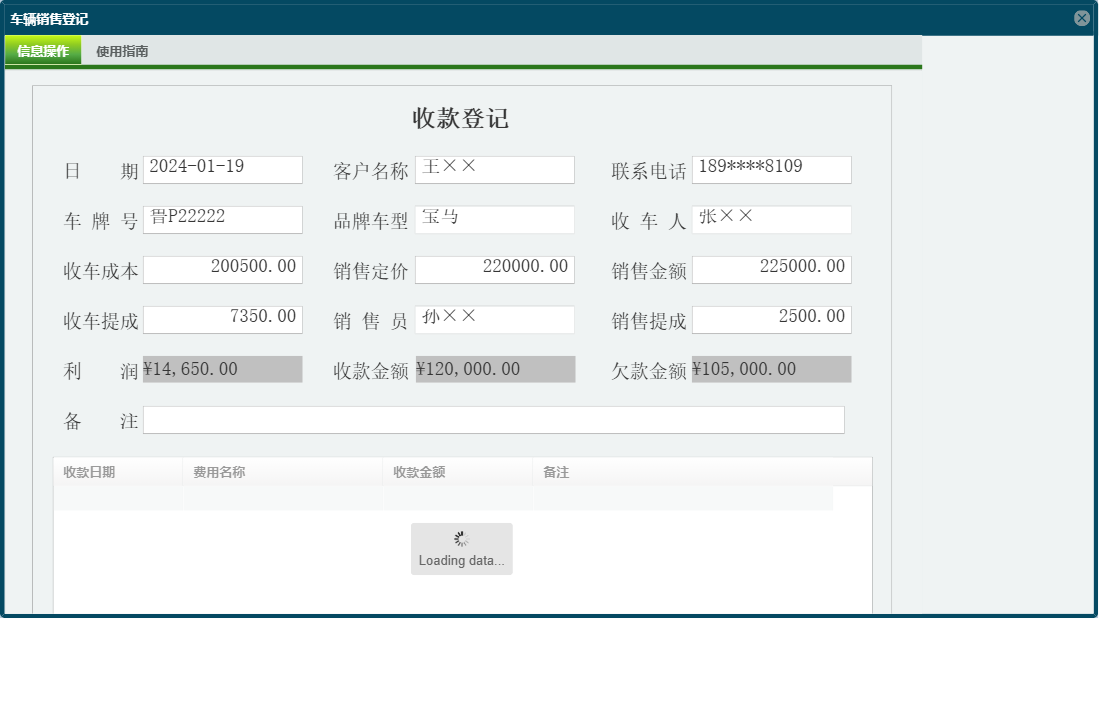The height and width of the screenshot is (717, 1099).
Task: Click the 费用名称 column header
Action: coord(217,471)
